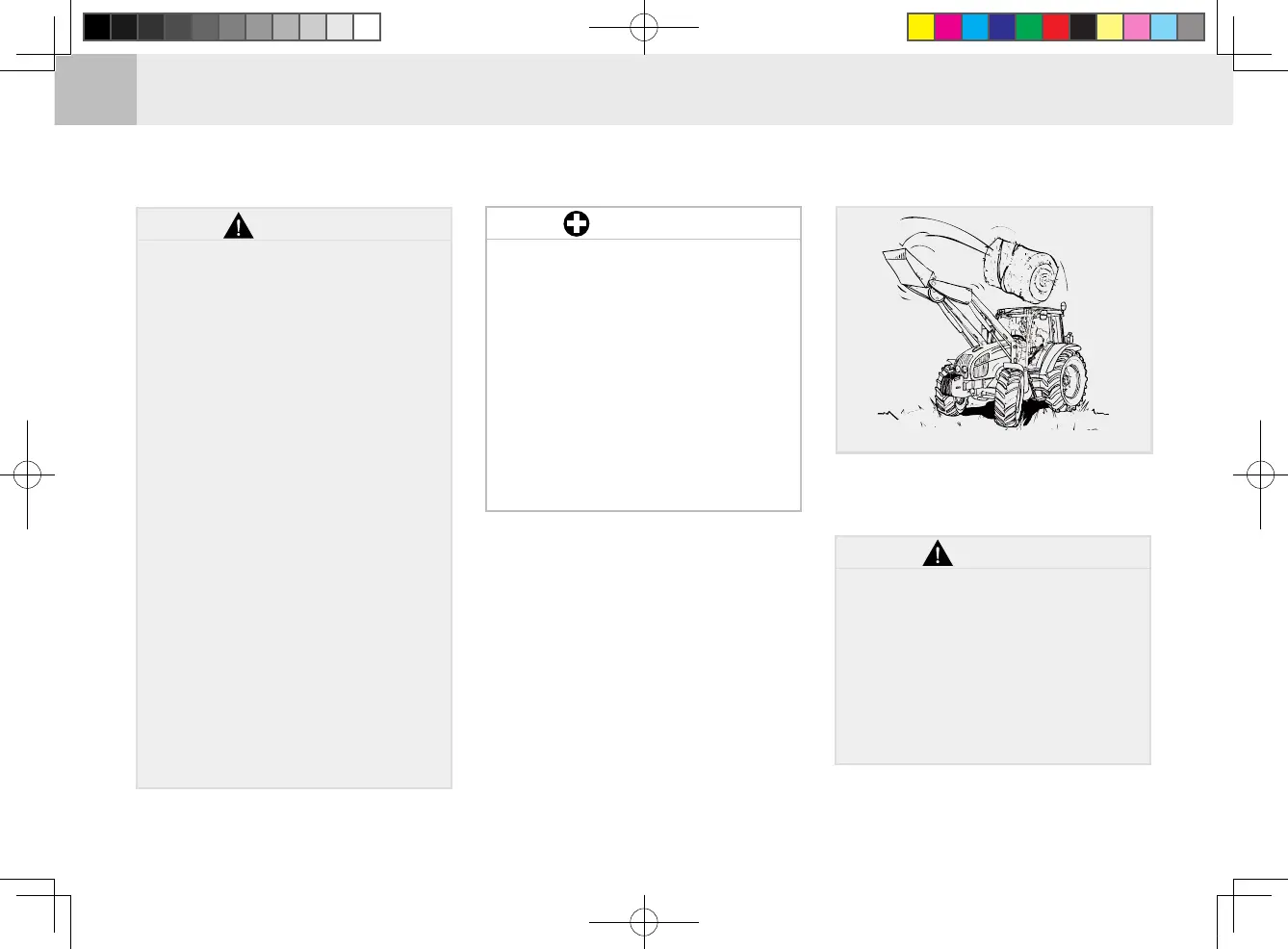Select the bottom center registration crosshair

(x=644, y=921)
